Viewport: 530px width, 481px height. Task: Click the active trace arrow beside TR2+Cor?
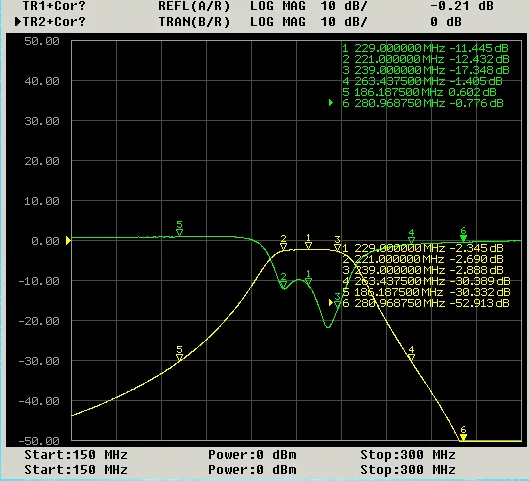point(18,22)
